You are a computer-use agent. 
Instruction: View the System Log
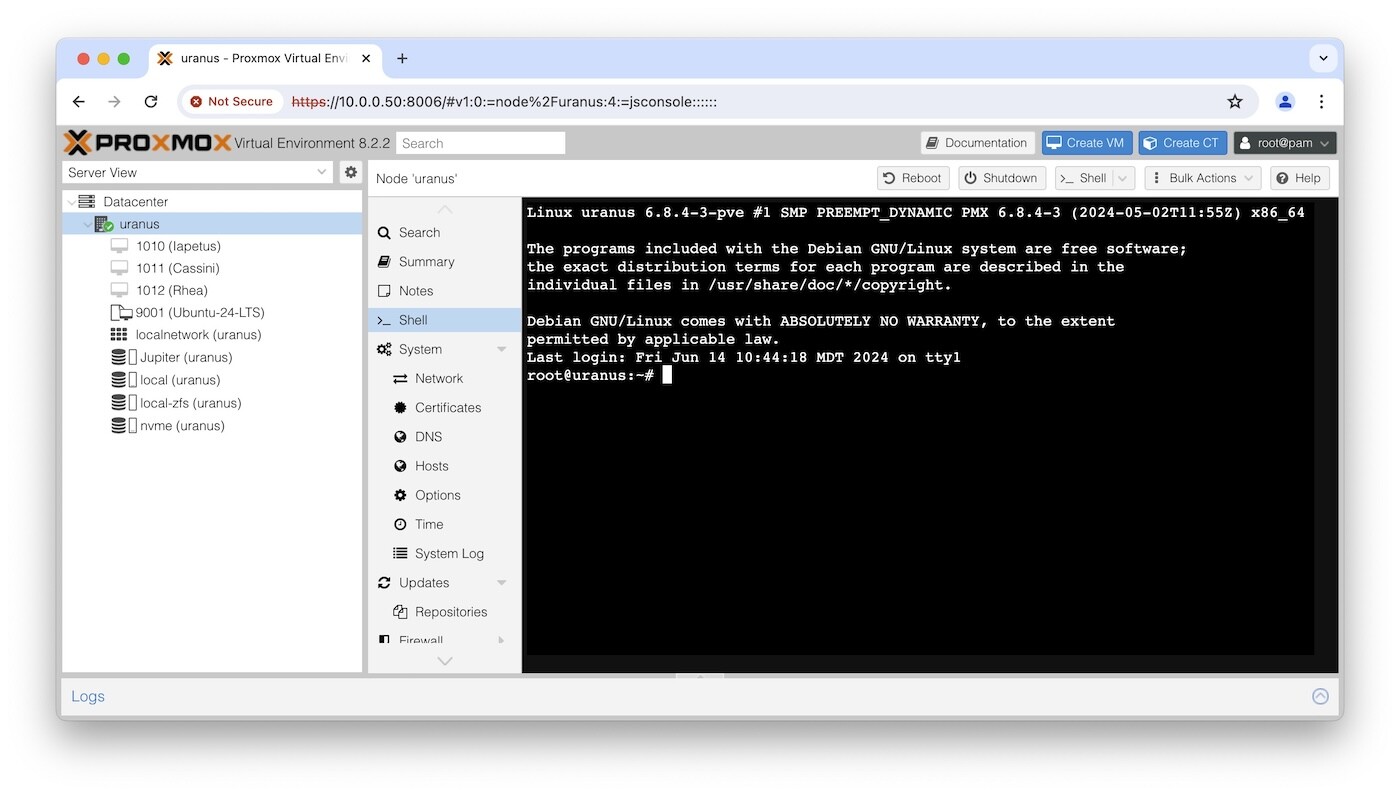point(447,553)
